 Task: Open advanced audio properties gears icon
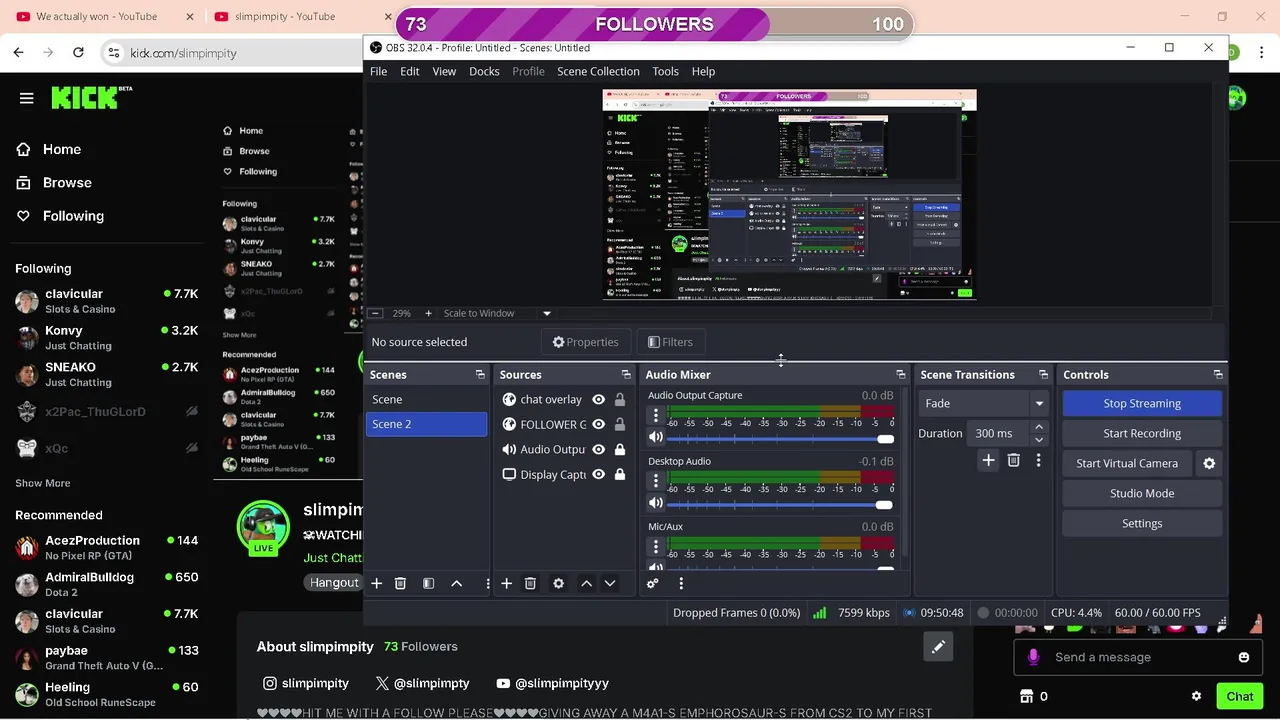653,583
